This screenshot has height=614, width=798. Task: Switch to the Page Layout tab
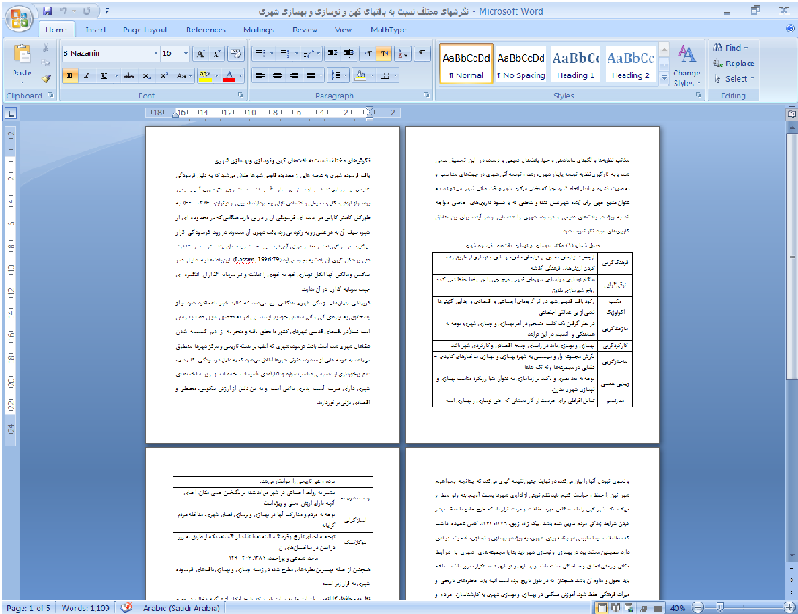point(144,30)
